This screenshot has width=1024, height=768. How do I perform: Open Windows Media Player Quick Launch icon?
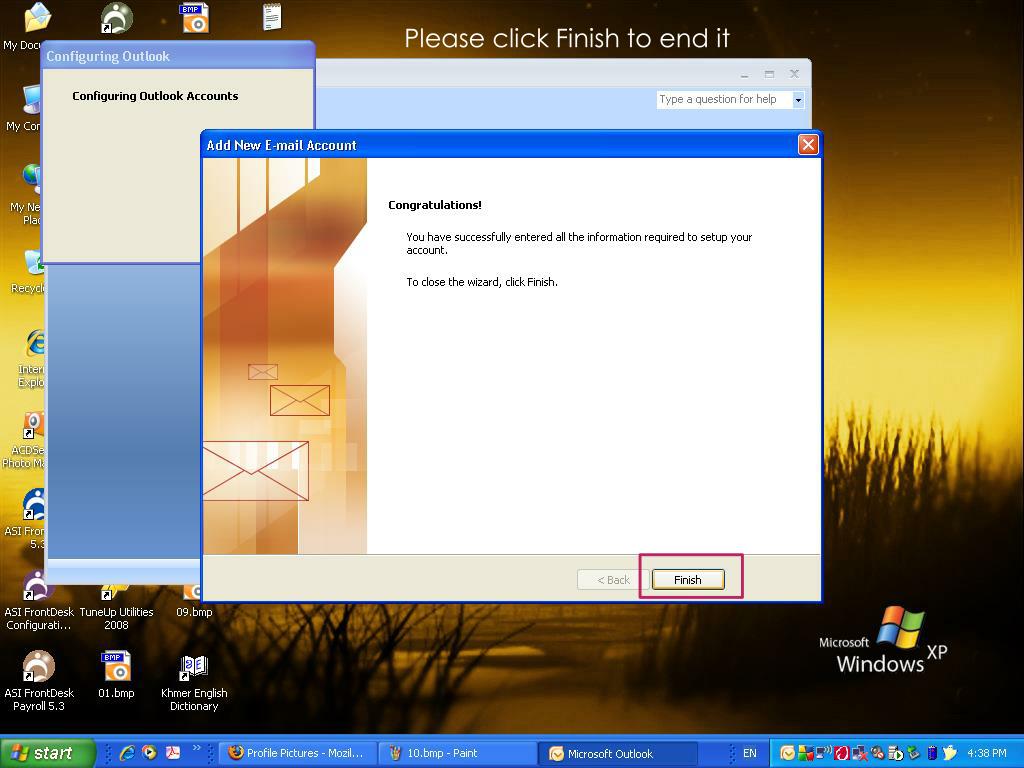(150, 753)
